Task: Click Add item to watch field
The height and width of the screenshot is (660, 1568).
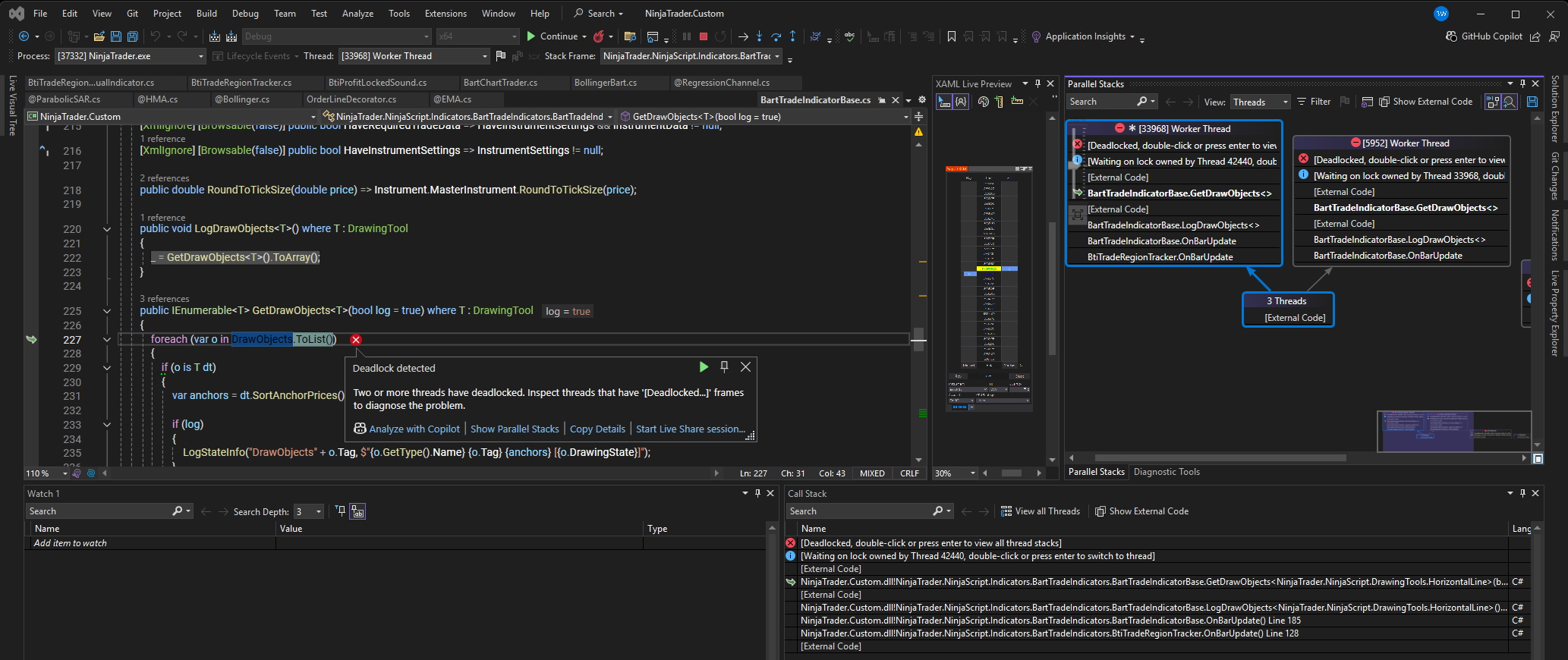Action: tap(152, 543)
